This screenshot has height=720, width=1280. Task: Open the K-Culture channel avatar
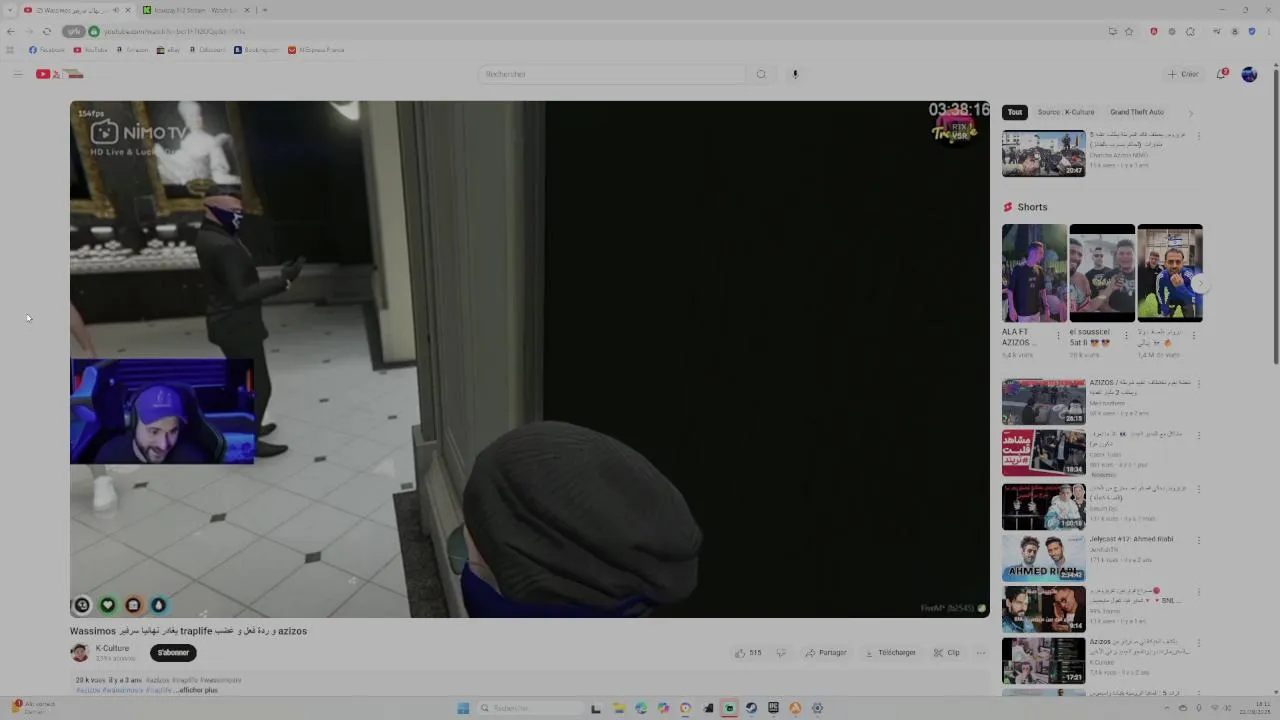[79, 653]
